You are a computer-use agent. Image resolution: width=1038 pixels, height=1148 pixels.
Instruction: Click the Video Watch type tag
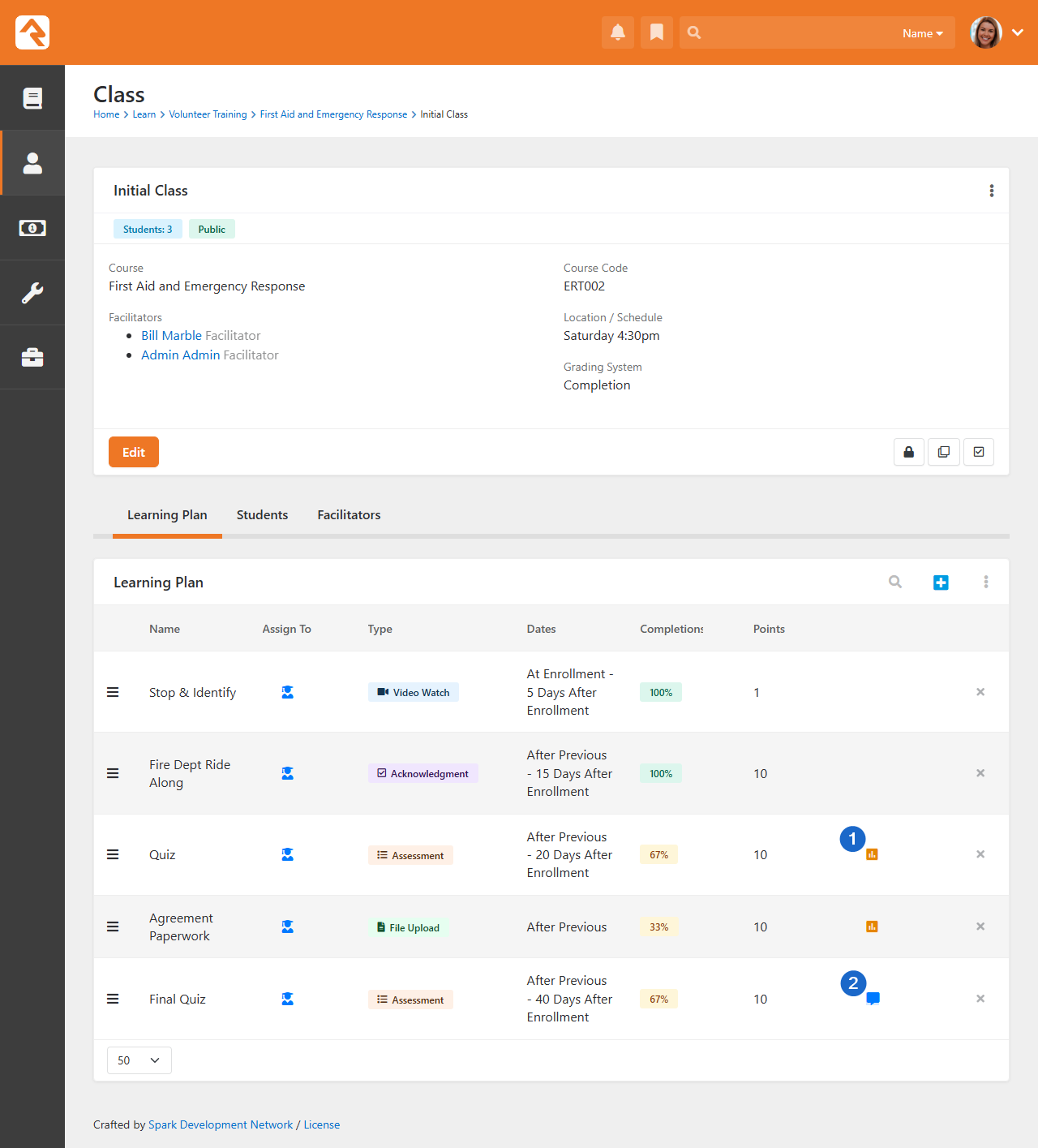coord(414,692)
